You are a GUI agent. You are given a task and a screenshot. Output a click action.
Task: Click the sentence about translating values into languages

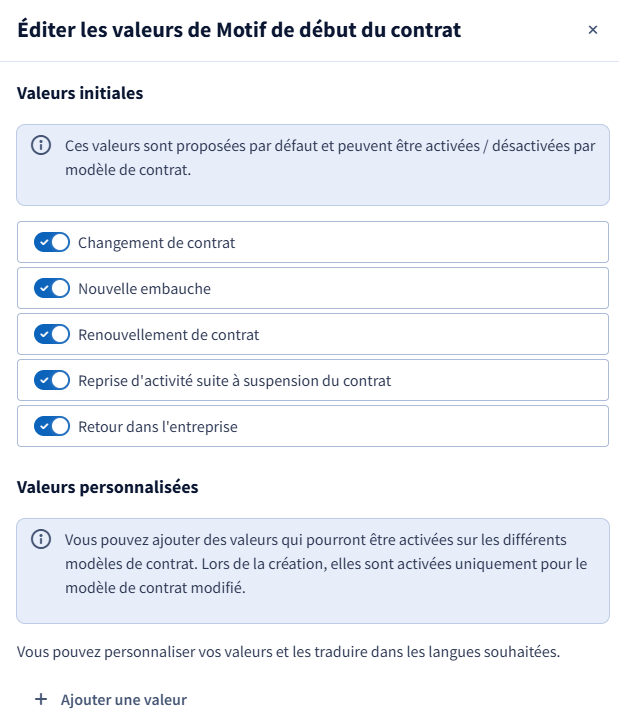pyautogui.click(x=288, y=652)
